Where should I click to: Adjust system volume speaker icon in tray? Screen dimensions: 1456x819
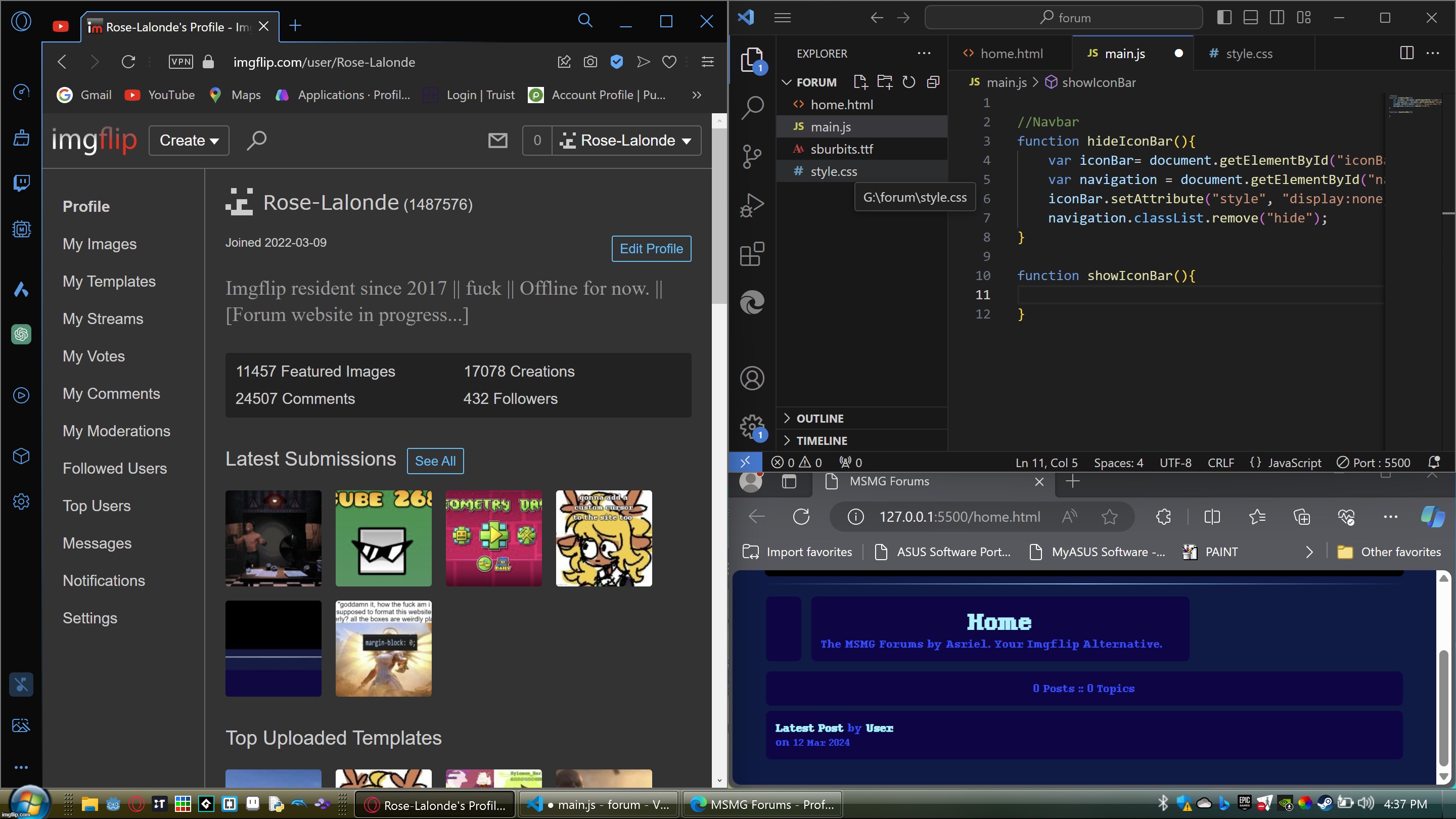point(1365,803)
